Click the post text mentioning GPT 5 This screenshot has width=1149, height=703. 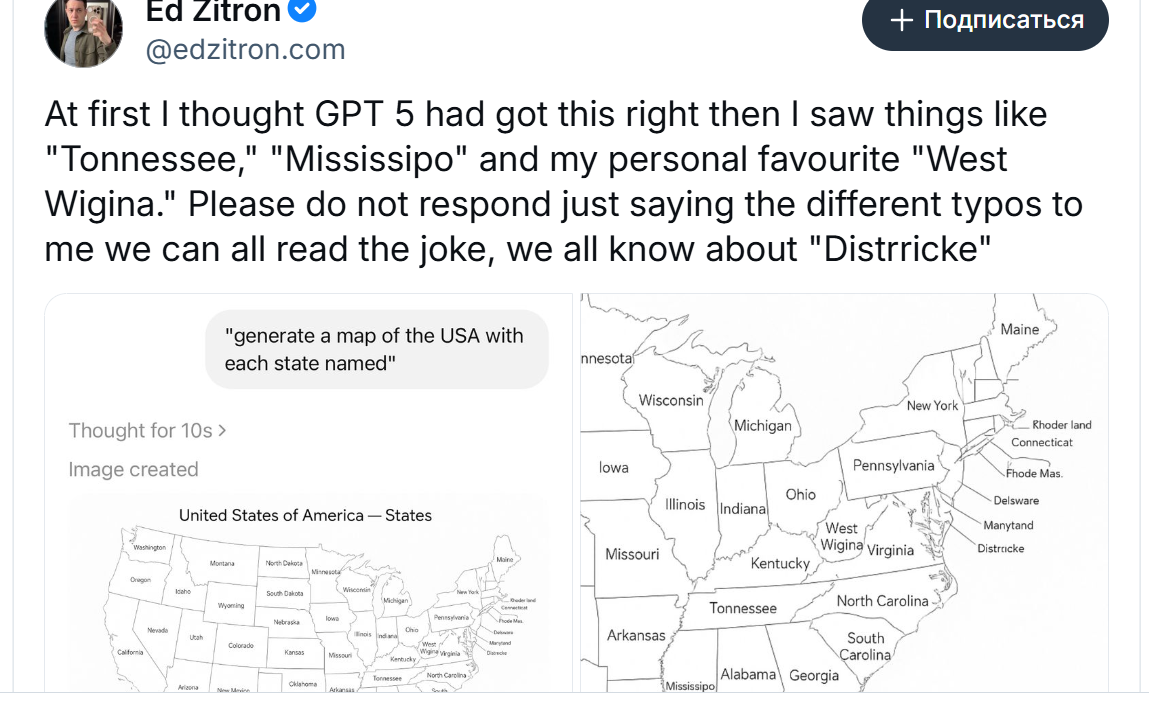(563, 181)
